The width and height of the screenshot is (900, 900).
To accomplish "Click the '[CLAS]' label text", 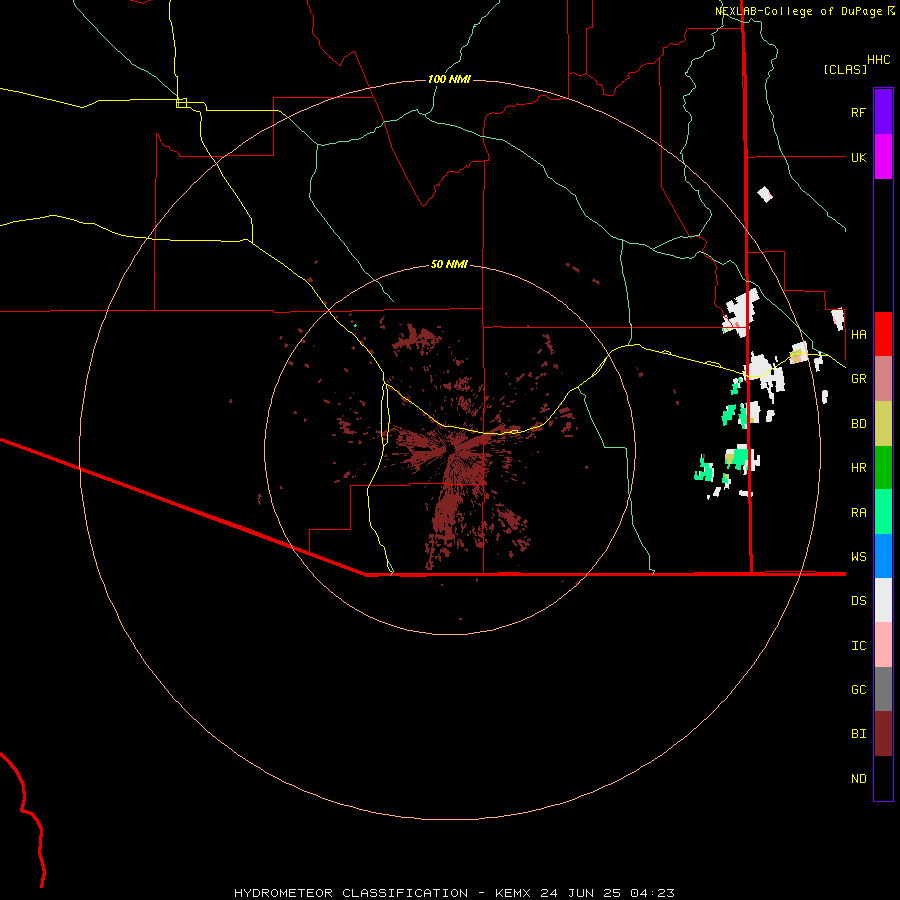I will pyautogui.click(x=845, y=69).
